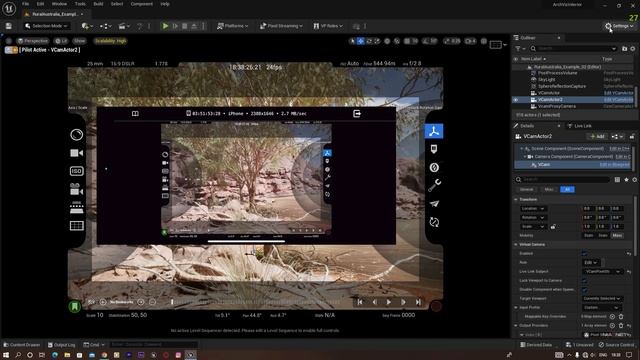Open the Target Viewport combo box
640x360 pixels.
pyautogui.click(x=602, y=298)
